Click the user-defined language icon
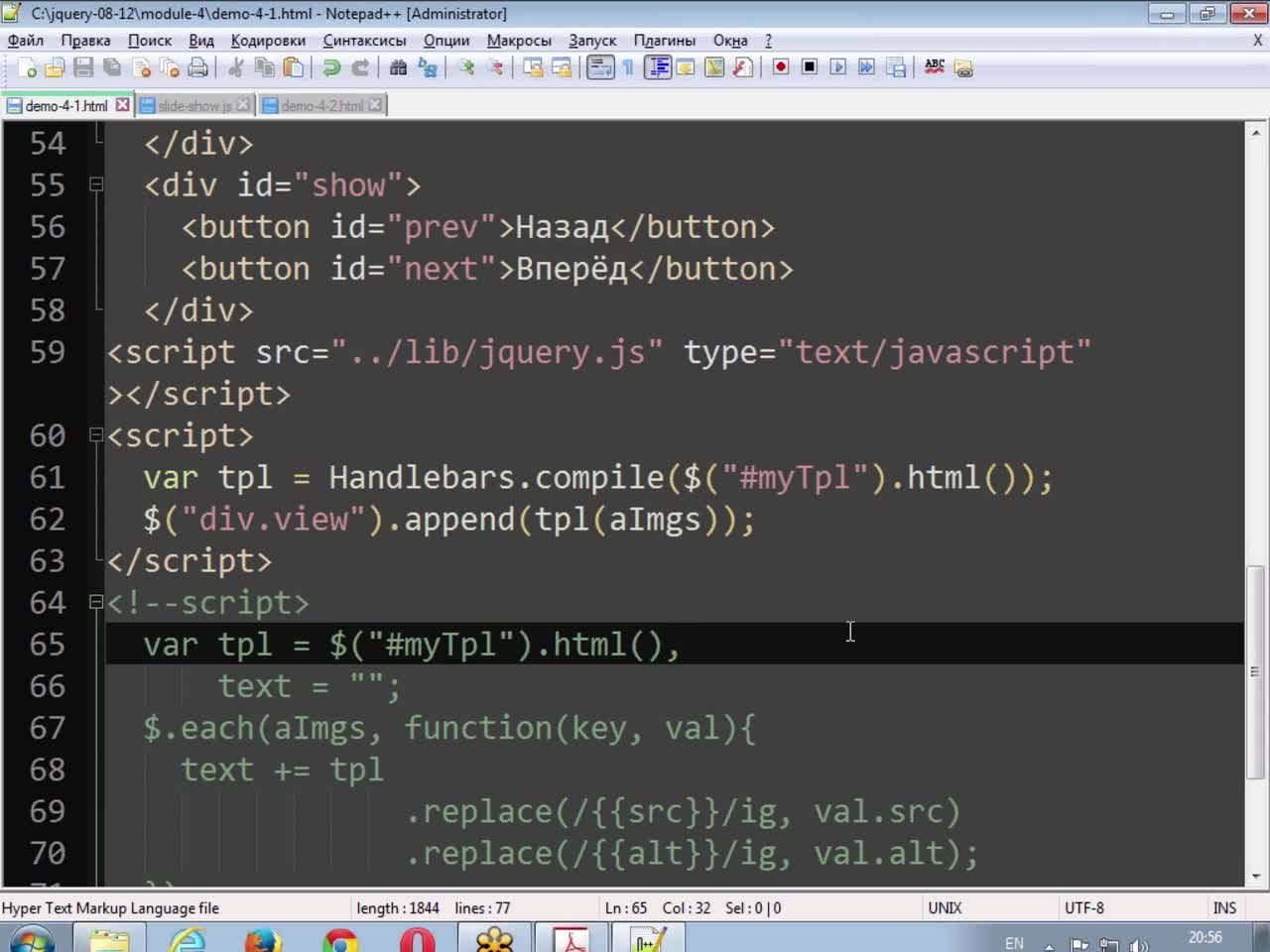Screen dimensions: 1270x952 [686, 67]
